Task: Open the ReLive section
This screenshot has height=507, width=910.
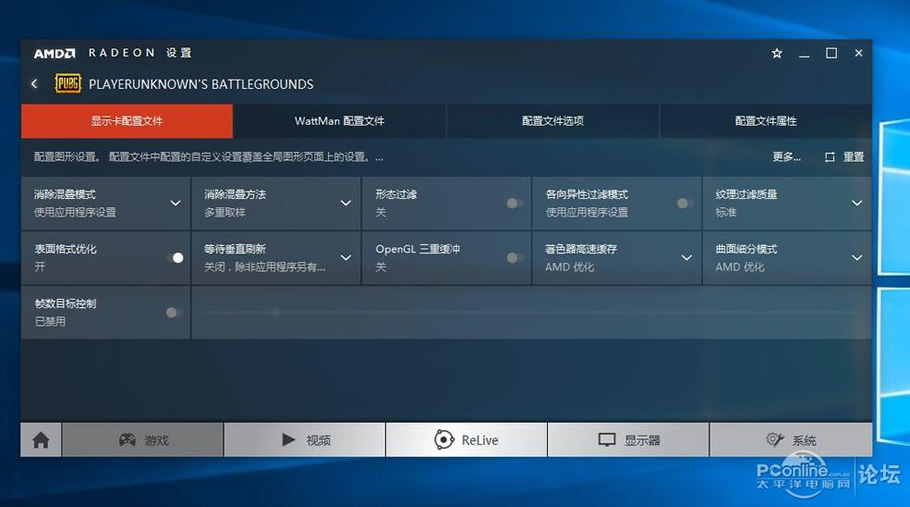Action: [466, 440]
